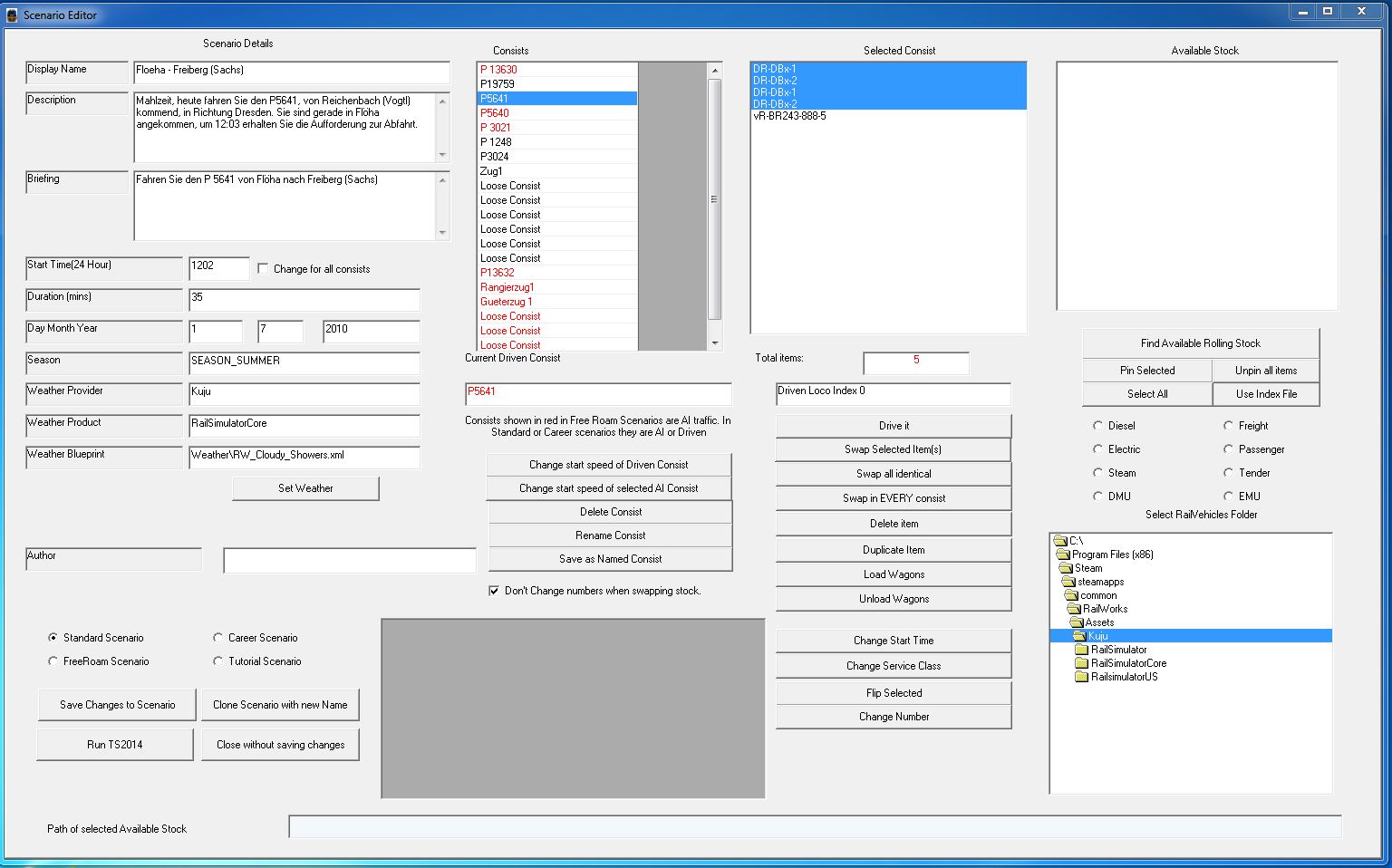Viewport: 1392px width, 868px height.
Task: Select the Career Scenario radio button
Action: point(217,638)
